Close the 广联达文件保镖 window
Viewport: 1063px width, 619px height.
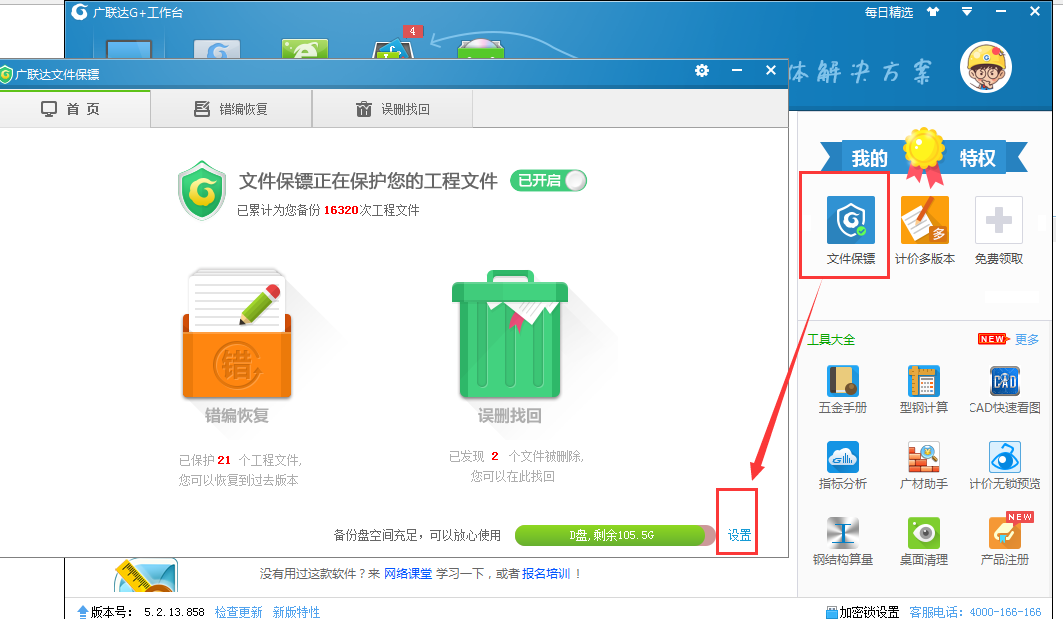pyautogui.click(x=771, y=70)
